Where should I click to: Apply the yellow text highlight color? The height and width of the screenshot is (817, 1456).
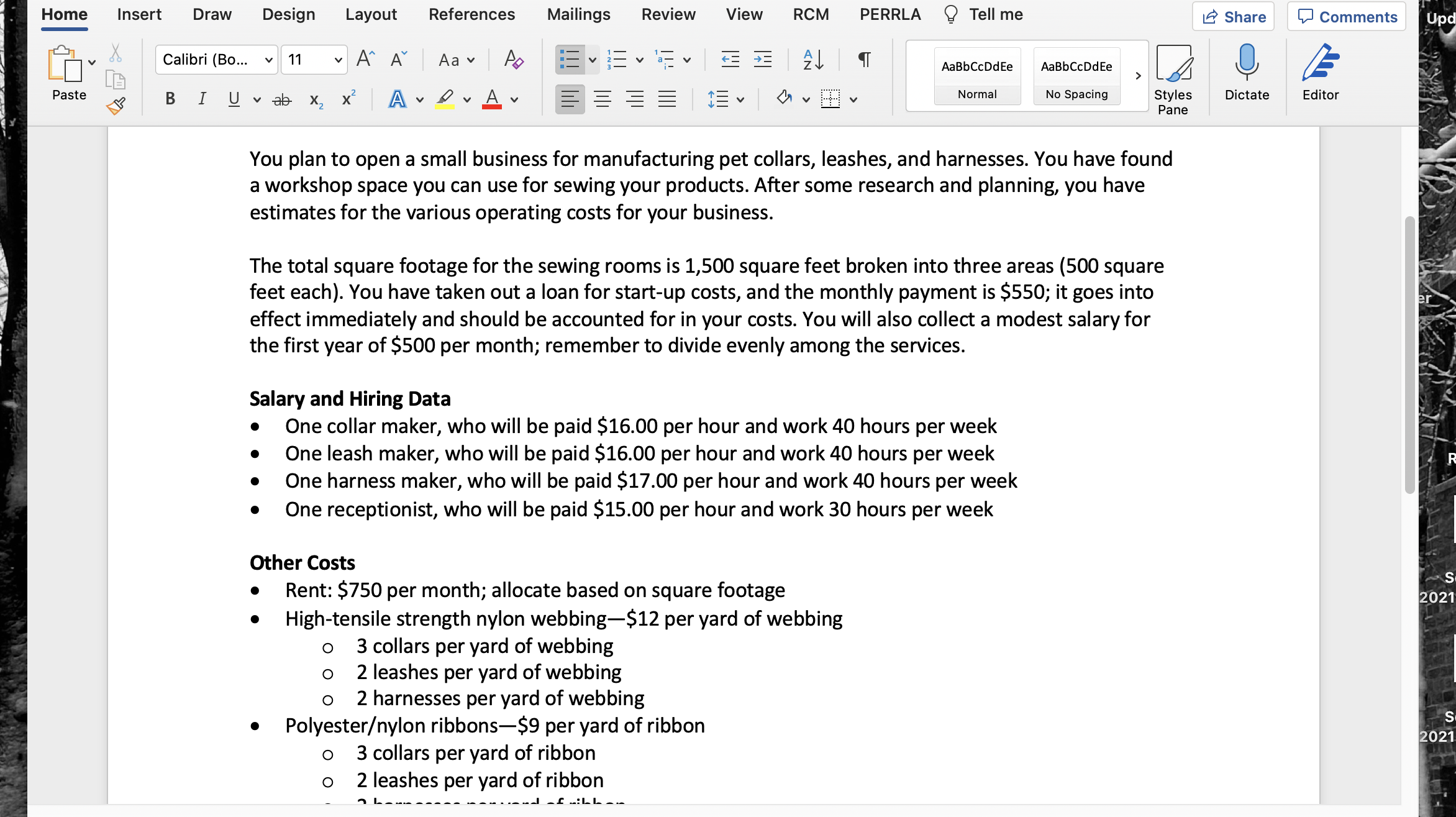pyautogui.click(x=444, y=99)
